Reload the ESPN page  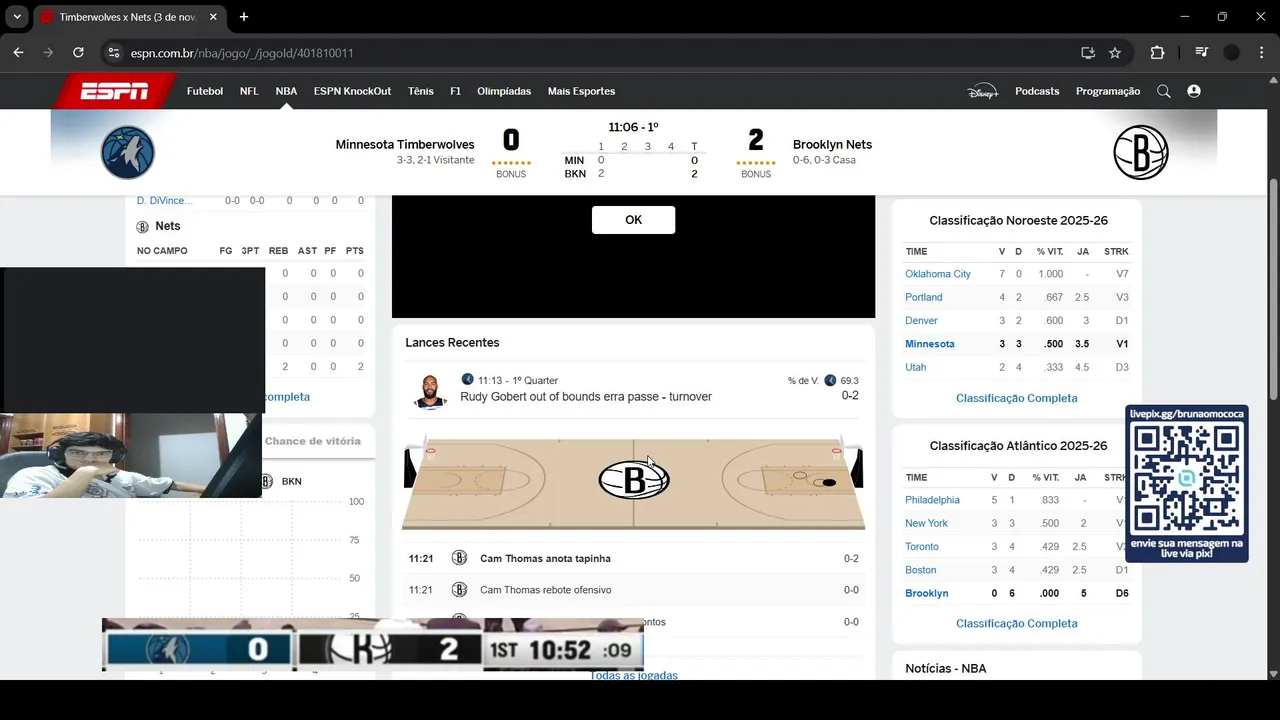coord(78,53)
